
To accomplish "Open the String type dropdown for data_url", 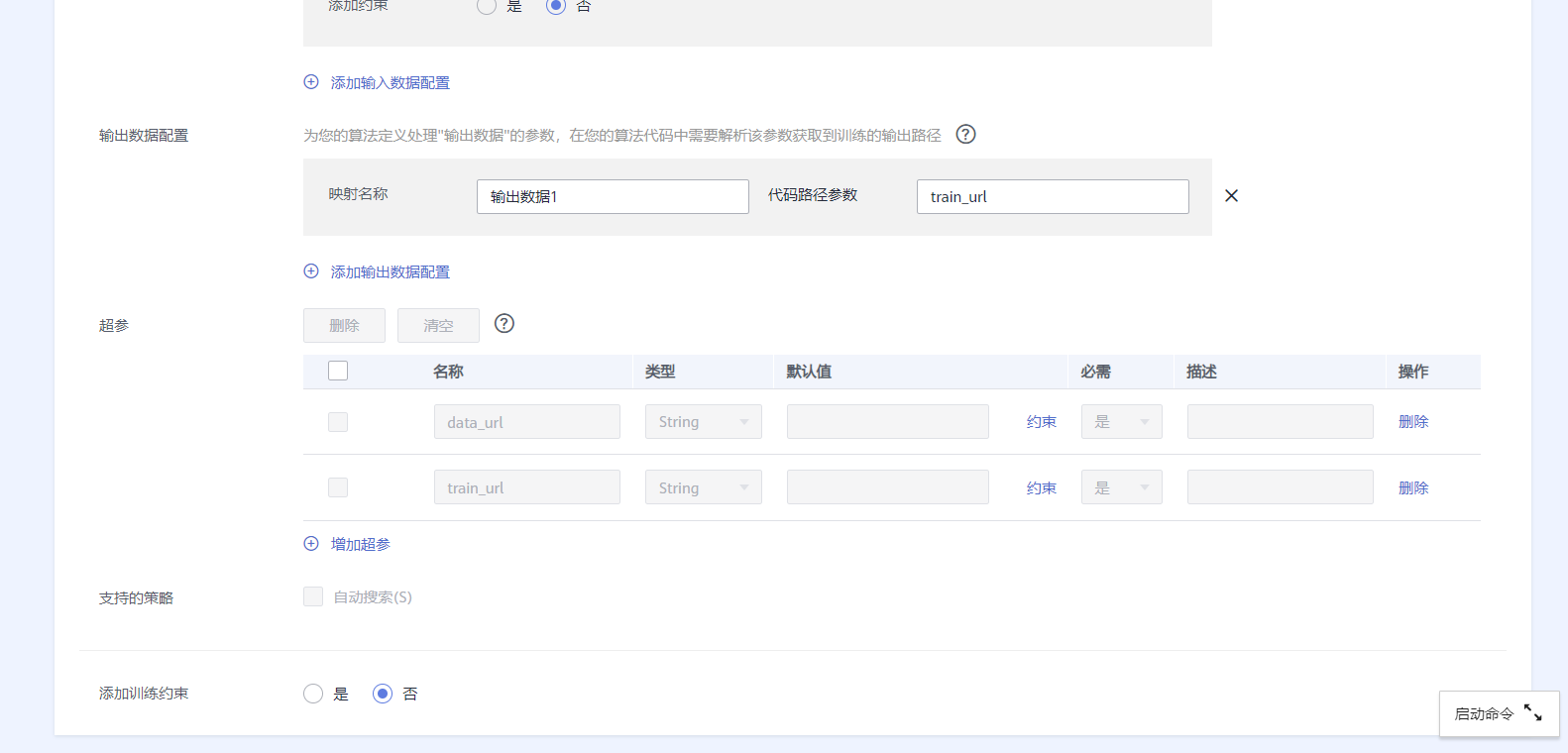I will click(704, 422).
